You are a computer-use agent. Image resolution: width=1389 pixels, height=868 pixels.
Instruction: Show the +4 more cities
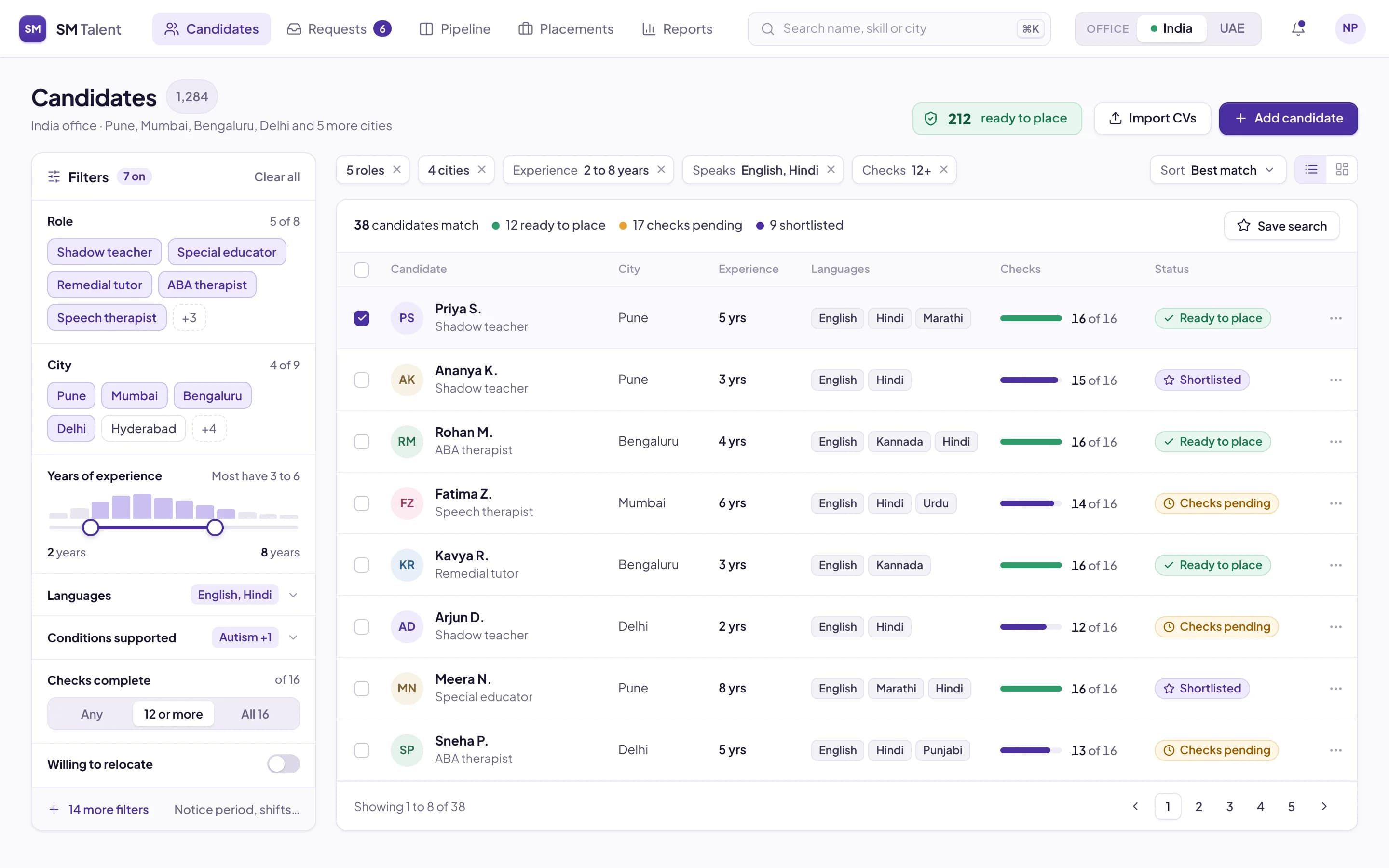209,428
